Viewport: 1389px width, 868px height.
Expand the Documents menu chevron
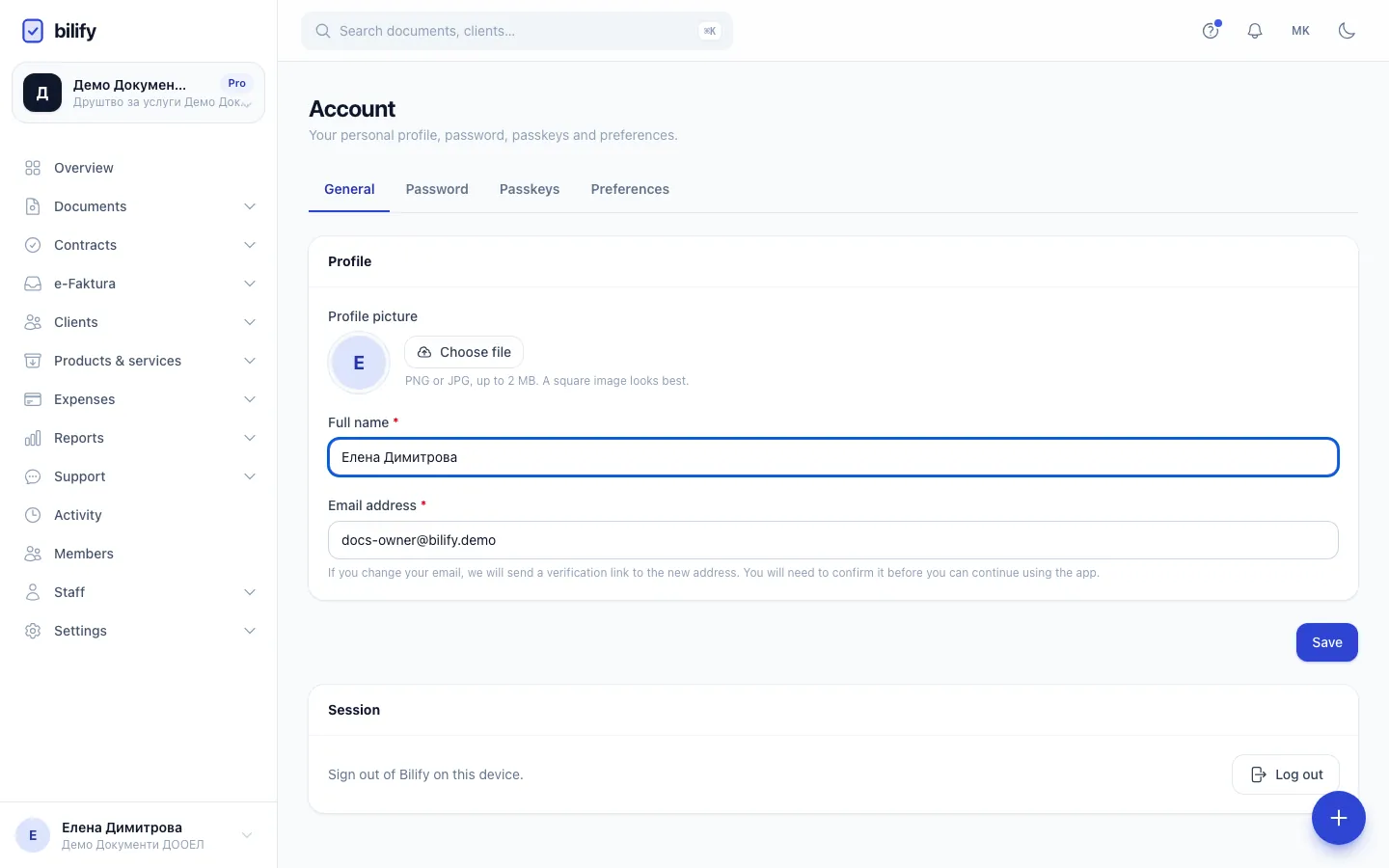pos(250,206)
